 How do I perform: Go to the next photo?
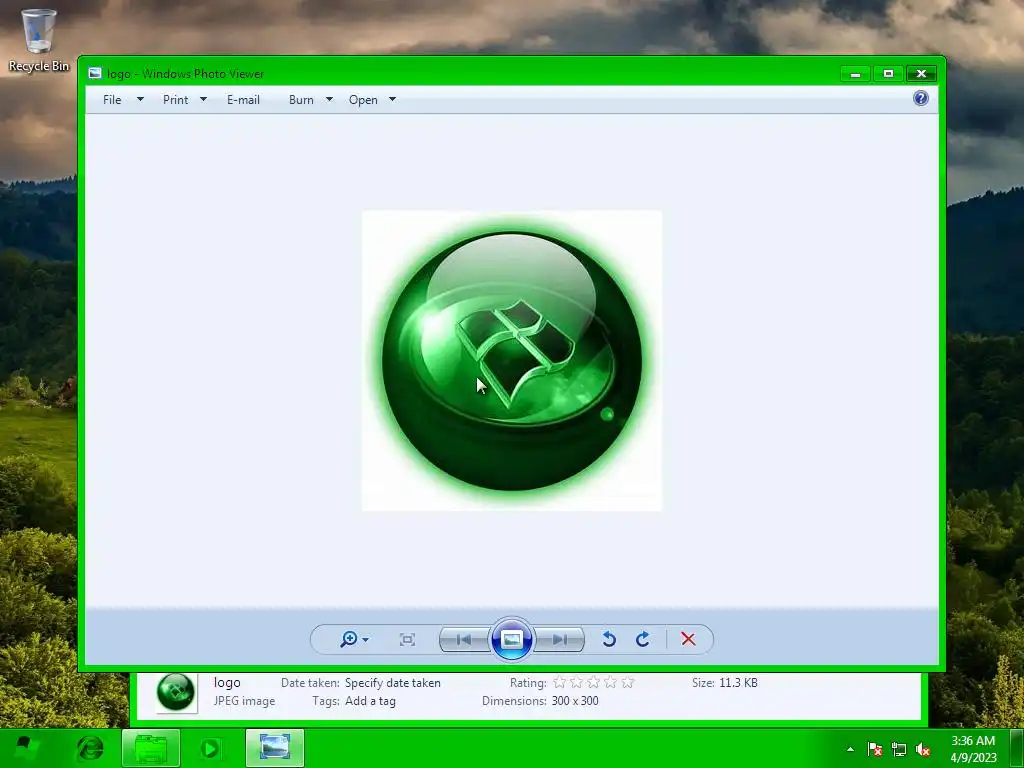560,639
